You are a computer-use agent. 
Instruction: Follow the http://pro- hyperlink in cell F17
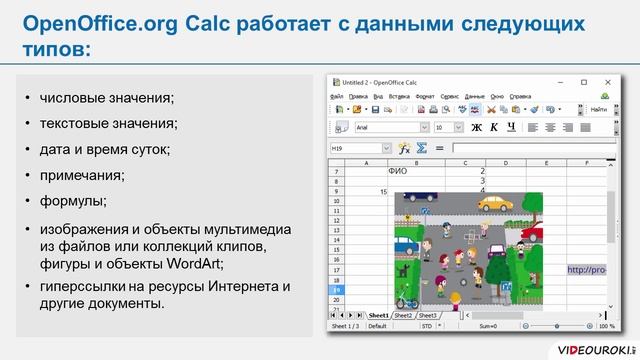[587, 270]
